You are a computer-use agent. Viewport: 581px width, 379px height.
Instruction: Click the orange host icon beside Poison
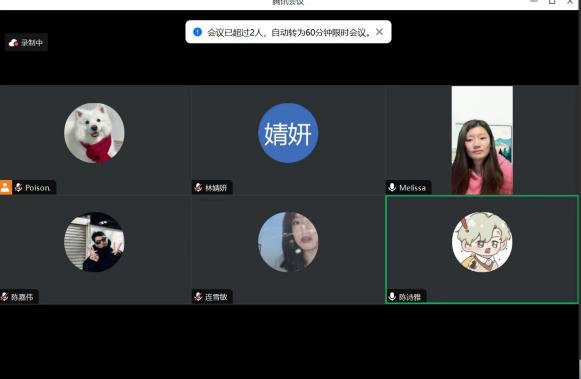click(6, 187)
